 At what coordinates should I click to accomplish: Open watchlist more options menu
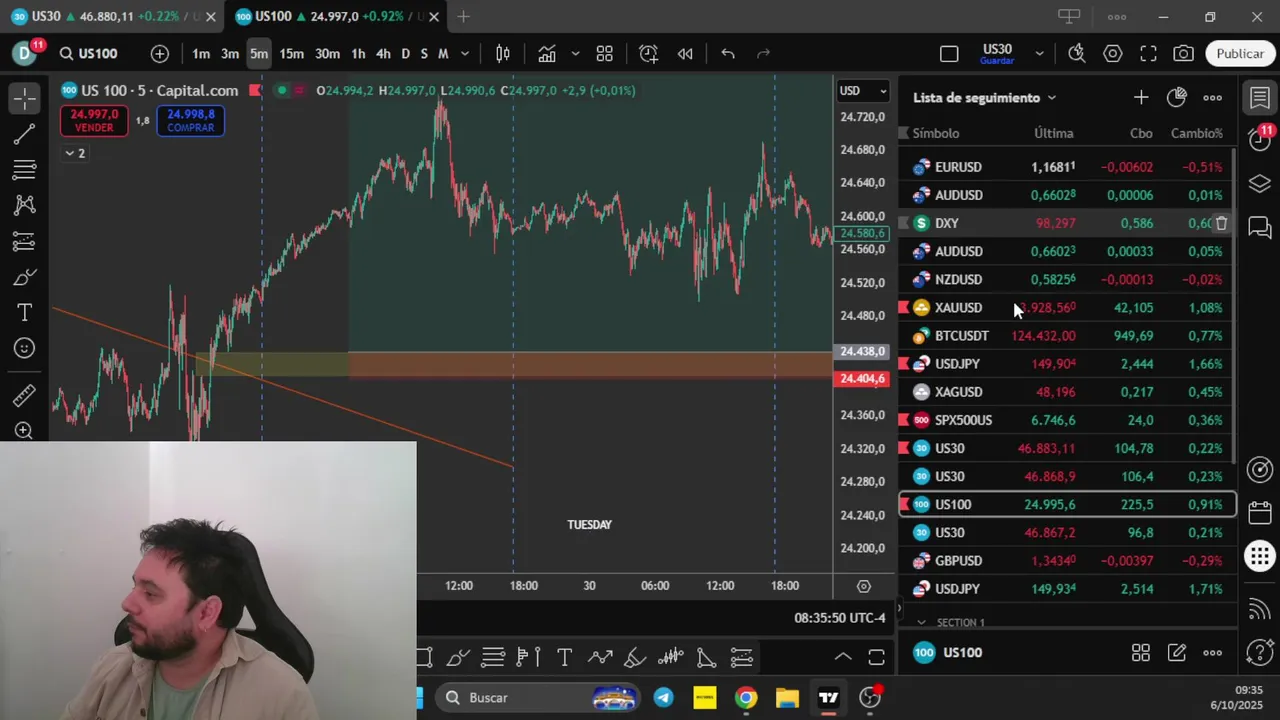[x=1213, y=98]
